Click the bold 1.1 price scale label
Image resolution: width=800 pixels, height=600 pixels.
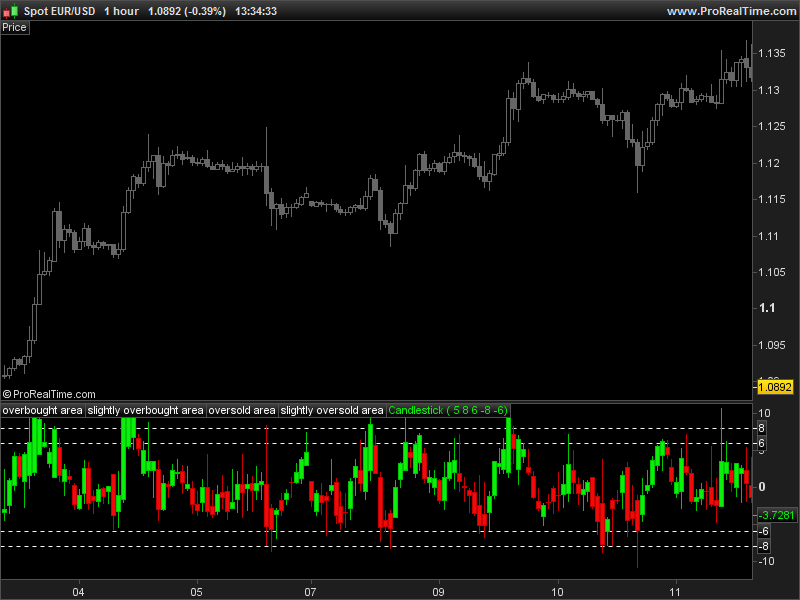767,308
